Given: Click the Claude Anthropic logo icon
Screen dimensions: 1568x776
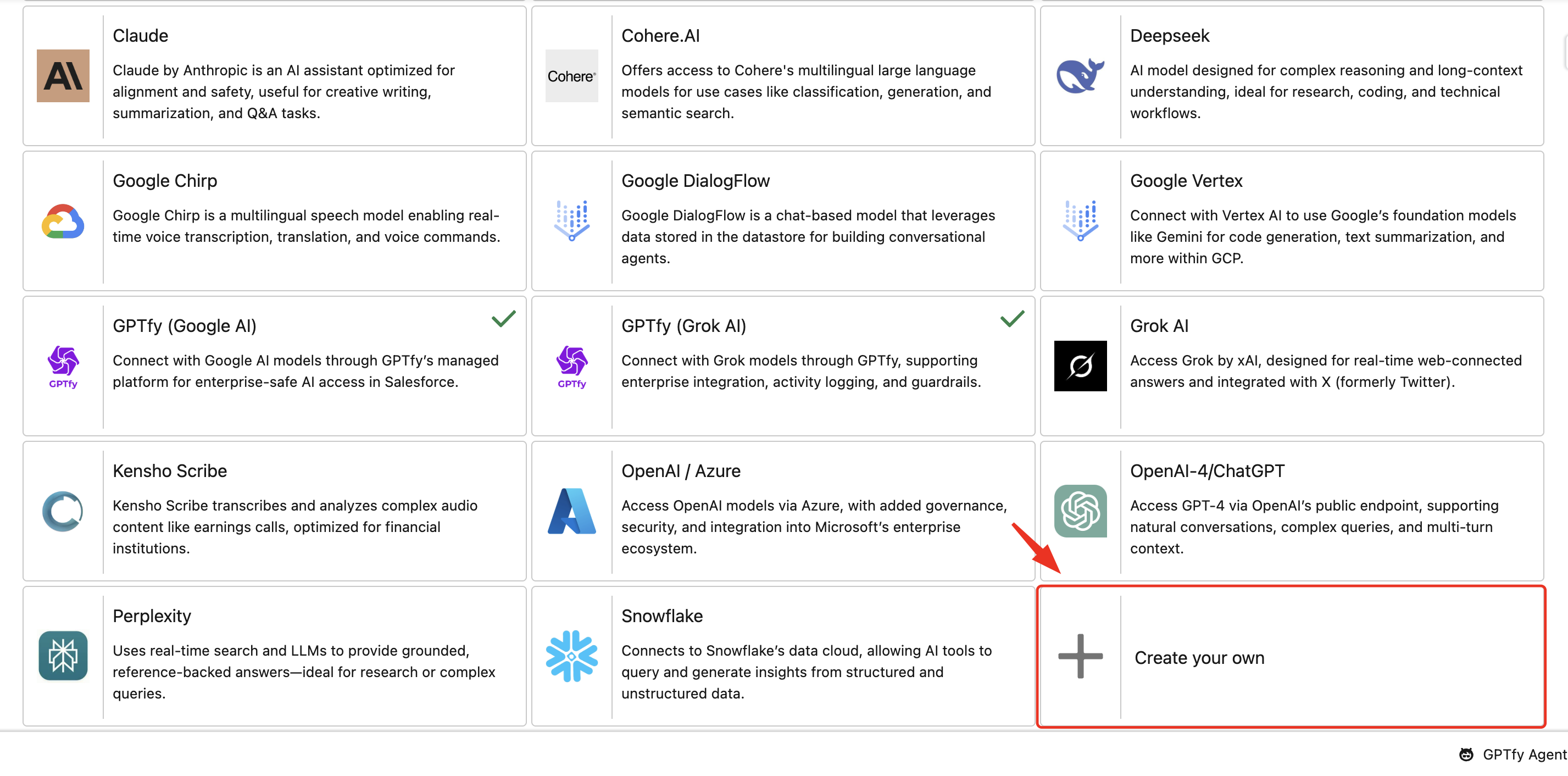Looking at the screenshot, I should [63, 75].
